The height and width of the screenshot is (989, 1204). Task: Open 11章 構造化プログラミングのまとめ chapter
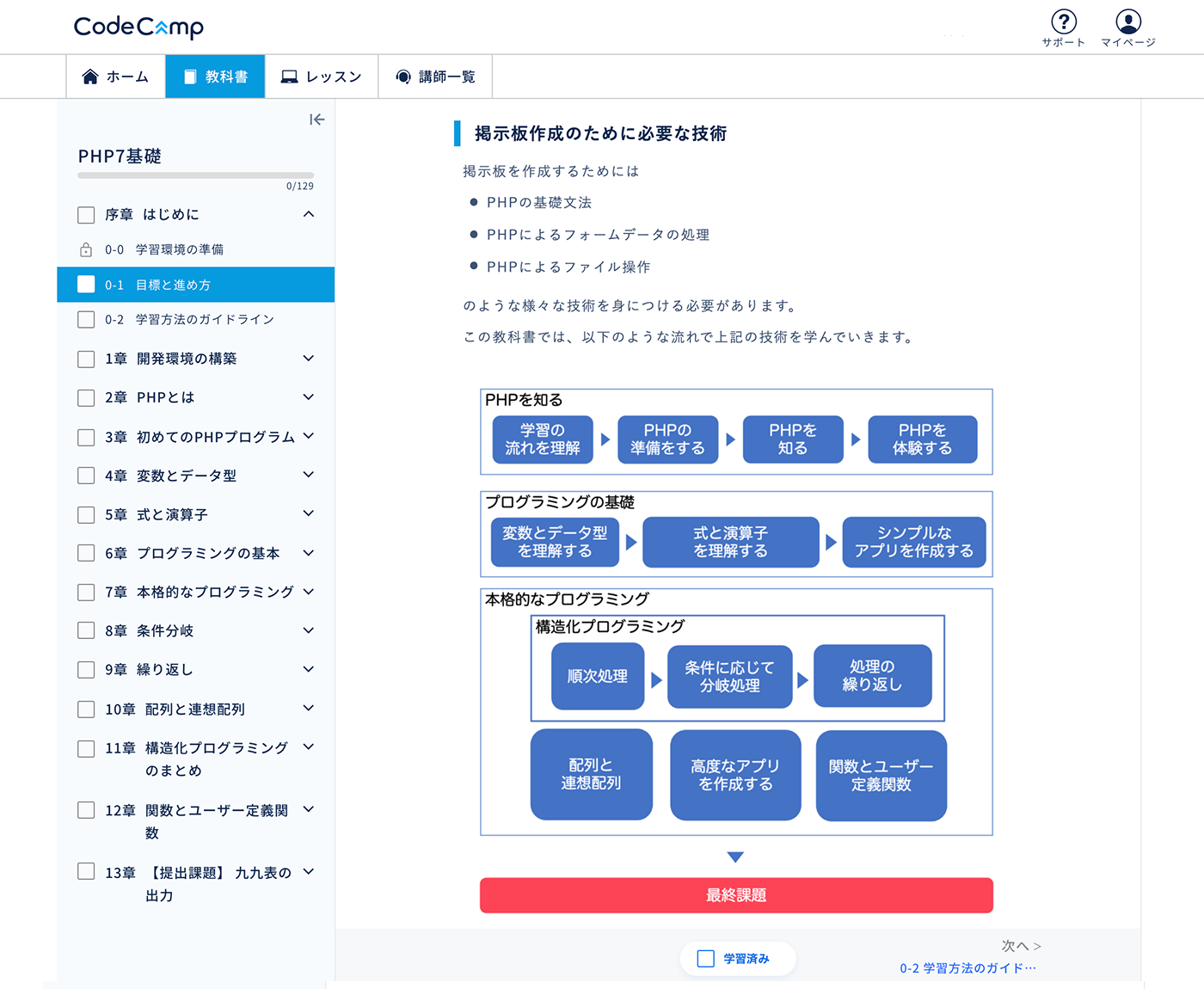[x=197, y=759]
